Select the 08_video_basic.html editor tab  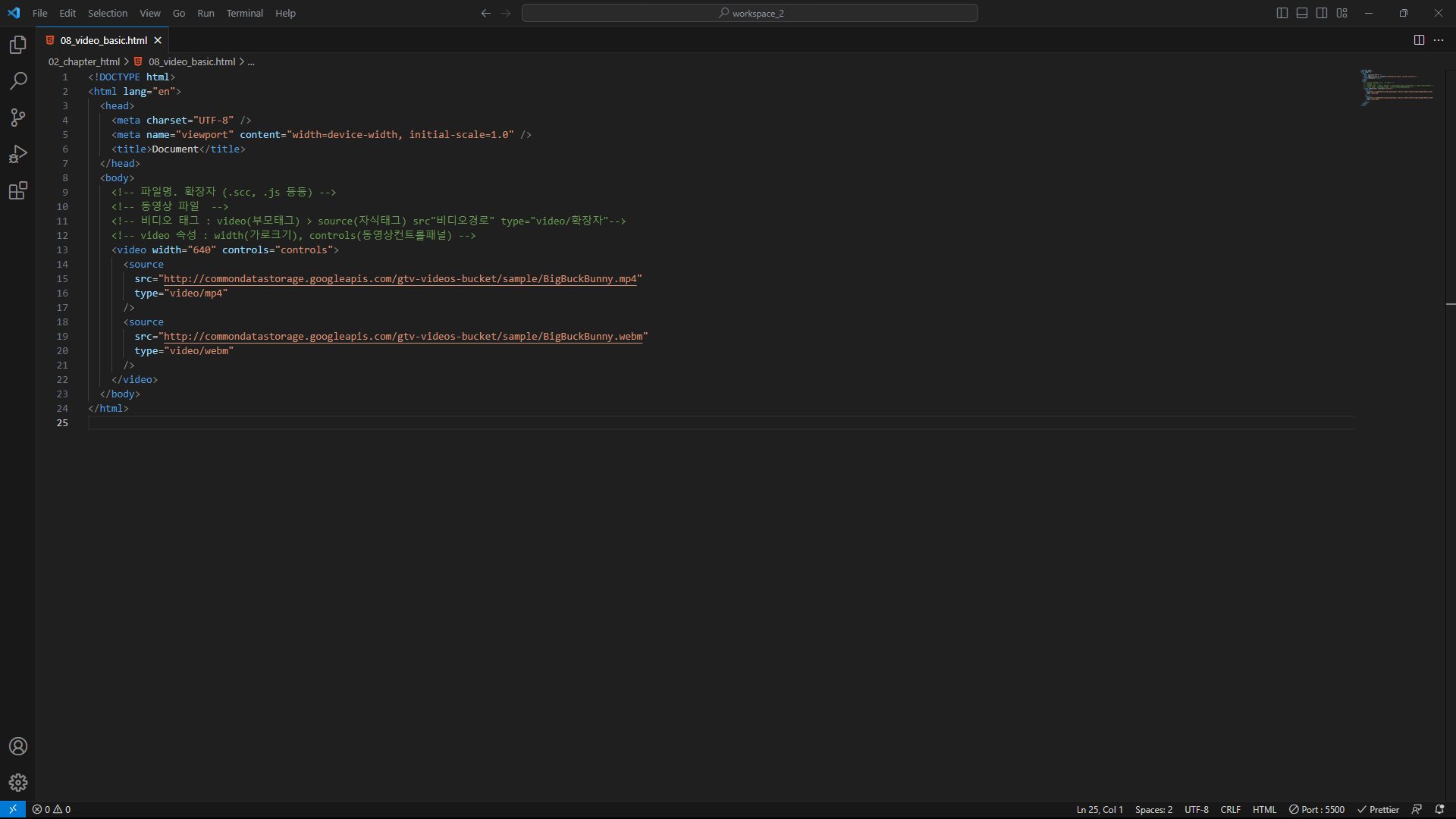click(x=103, y=40)
